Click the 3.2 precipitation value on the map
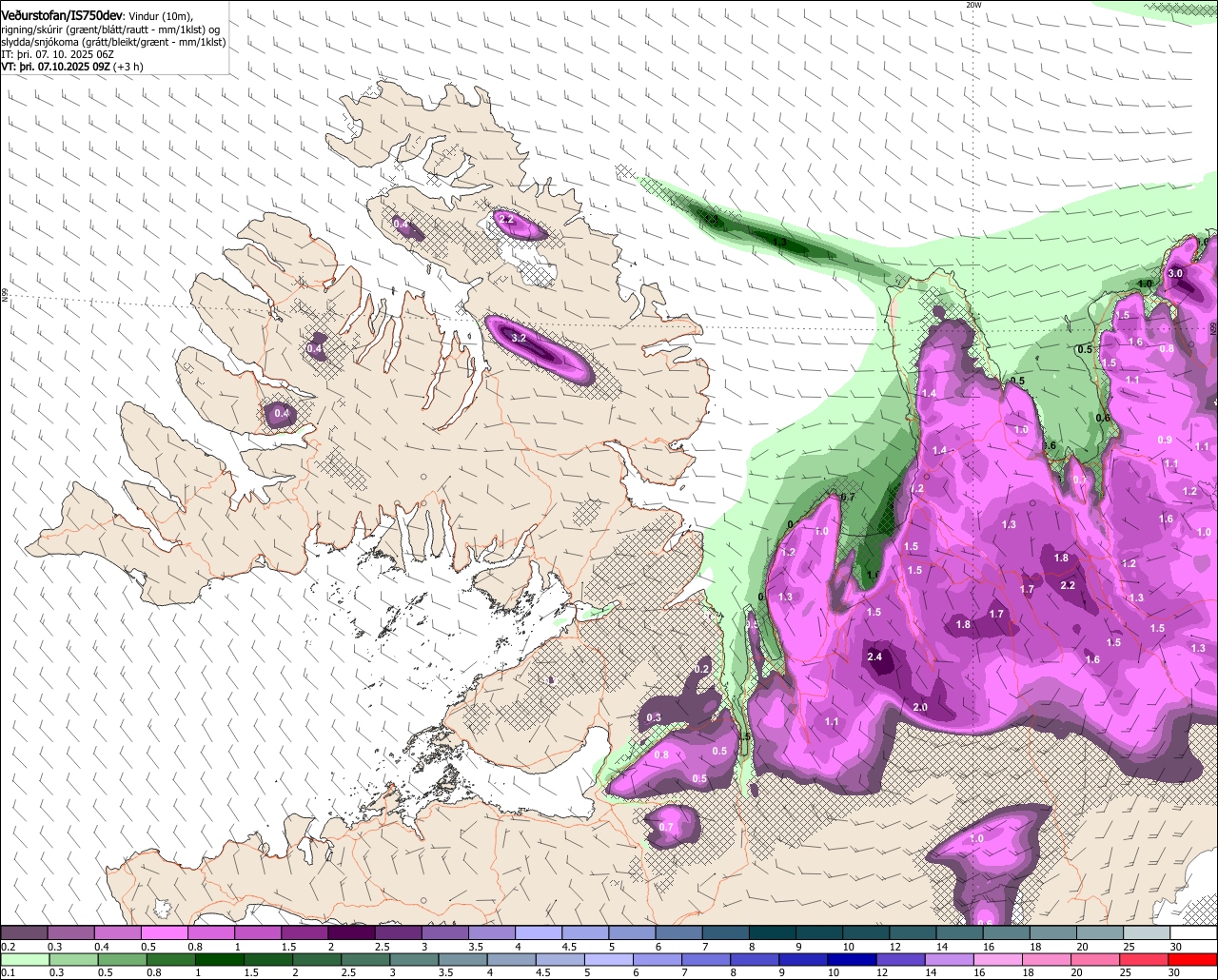This screenshot has height=980, width=1218. 519,338
